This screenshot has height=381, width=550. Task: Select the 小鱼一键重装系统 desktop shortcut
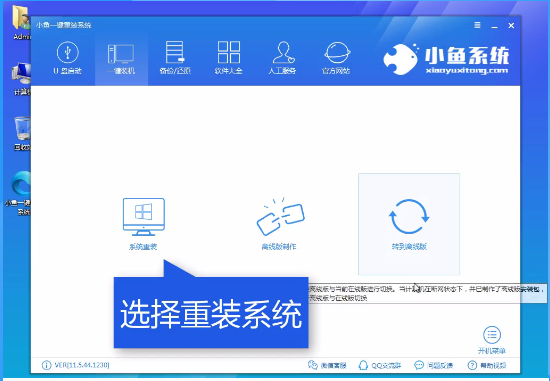coord(18,193)
